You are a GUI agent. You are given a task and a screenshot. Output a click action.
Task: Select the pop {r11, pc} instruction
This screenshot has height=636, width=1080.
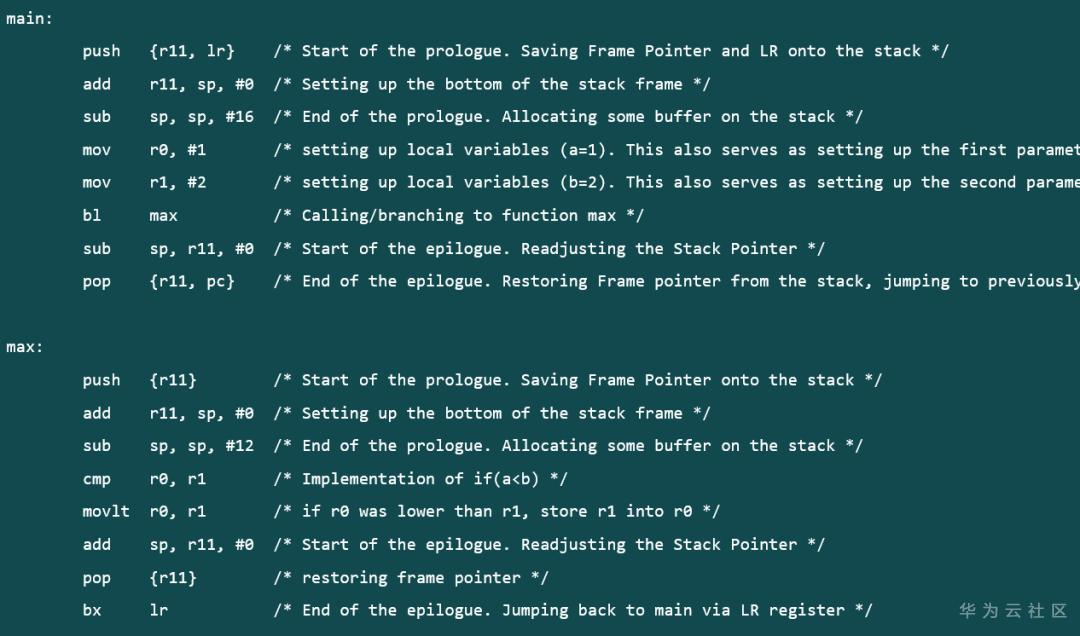tap(158, 281)
